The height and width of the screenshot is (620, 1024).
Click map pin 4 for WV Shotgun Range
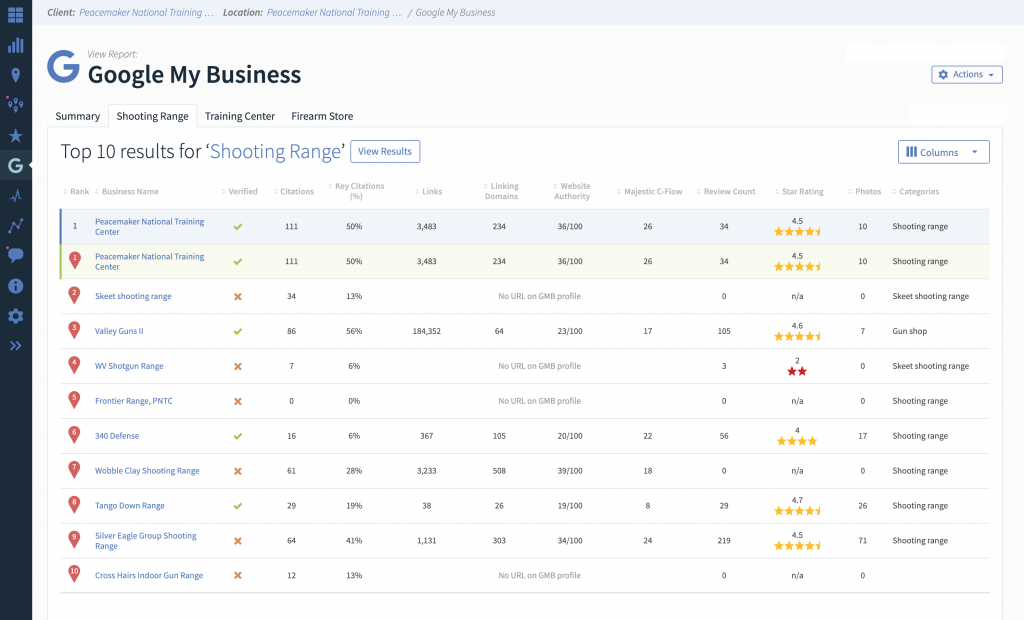(74, 365)
